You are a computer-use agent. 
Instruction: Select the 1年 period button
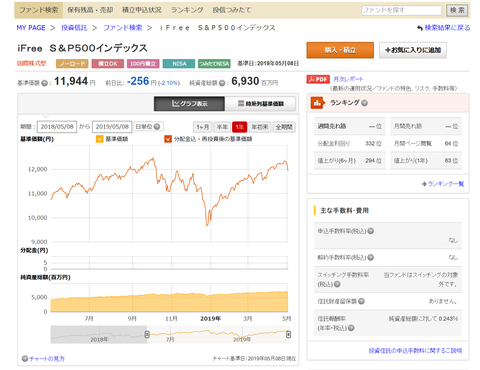click(x=239, y=127)
